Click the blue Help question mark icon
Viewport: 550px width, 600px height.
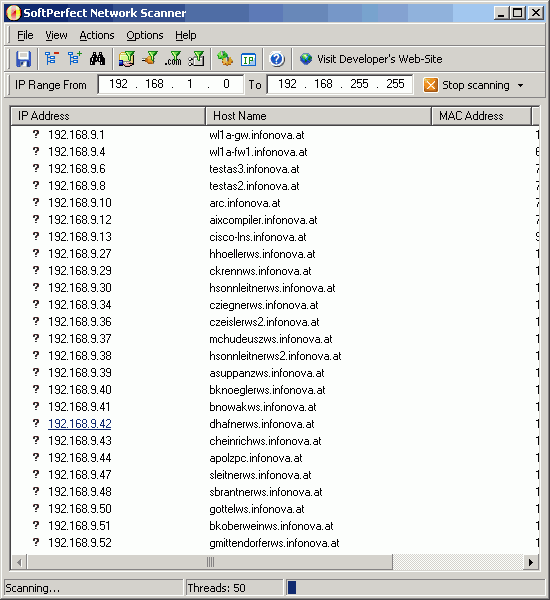[x=276, y=59]
